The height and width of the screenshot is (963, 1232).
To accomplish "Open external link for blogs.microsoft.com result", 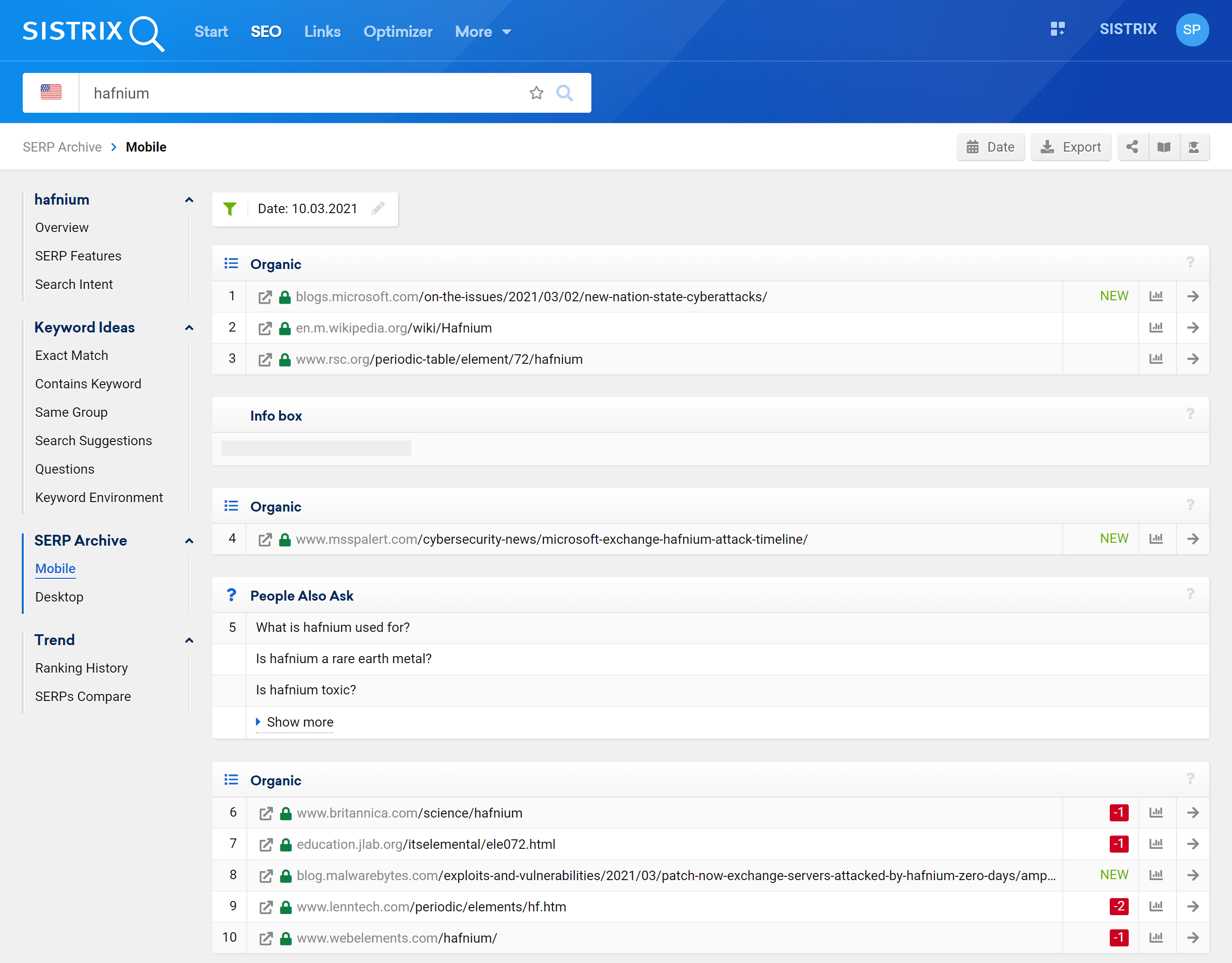I will click(x=265, y=297).
